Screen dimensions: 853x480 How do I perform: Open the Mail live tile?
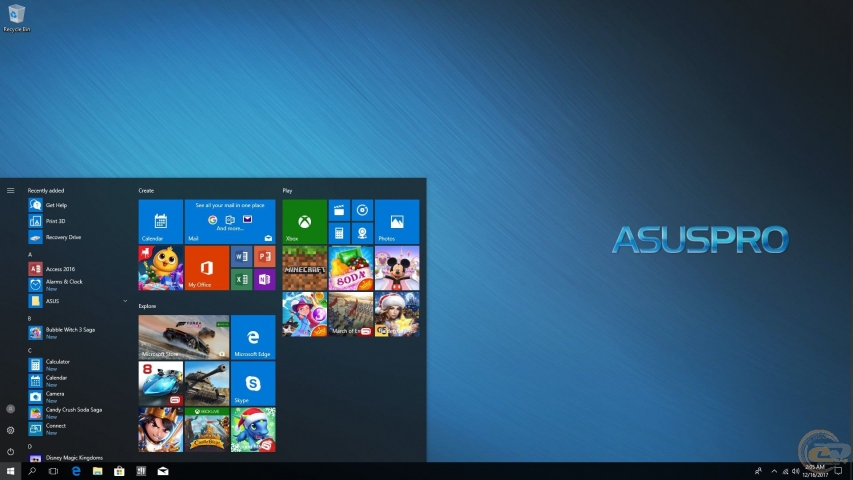coord(230,221)
